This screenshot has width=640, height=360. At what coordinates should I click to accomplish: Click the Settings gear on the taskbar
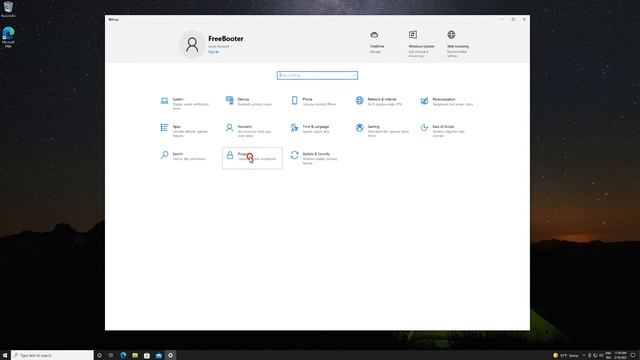coord(171,356)
